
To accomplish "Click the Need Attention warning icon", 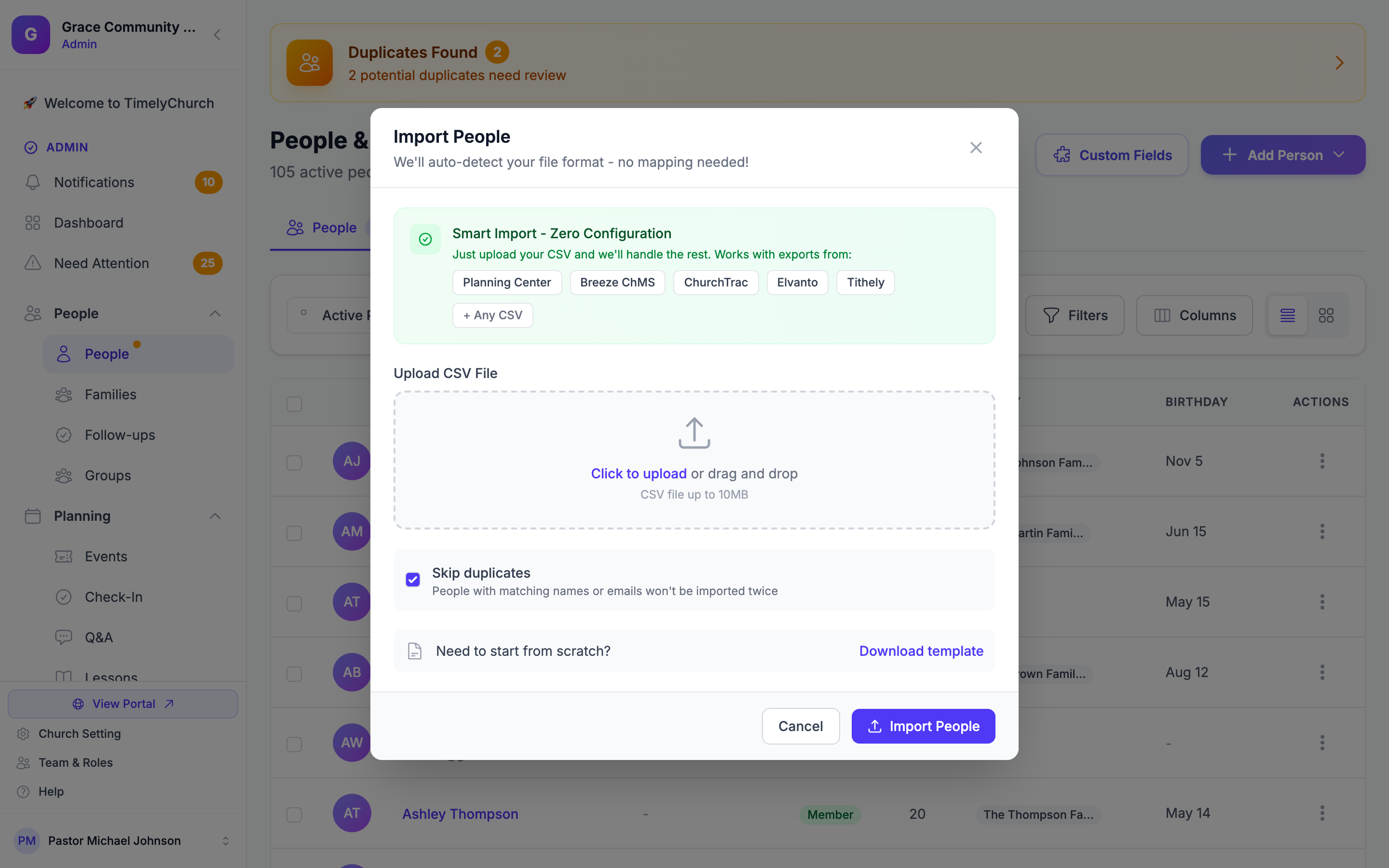I will tap(33, 263).
